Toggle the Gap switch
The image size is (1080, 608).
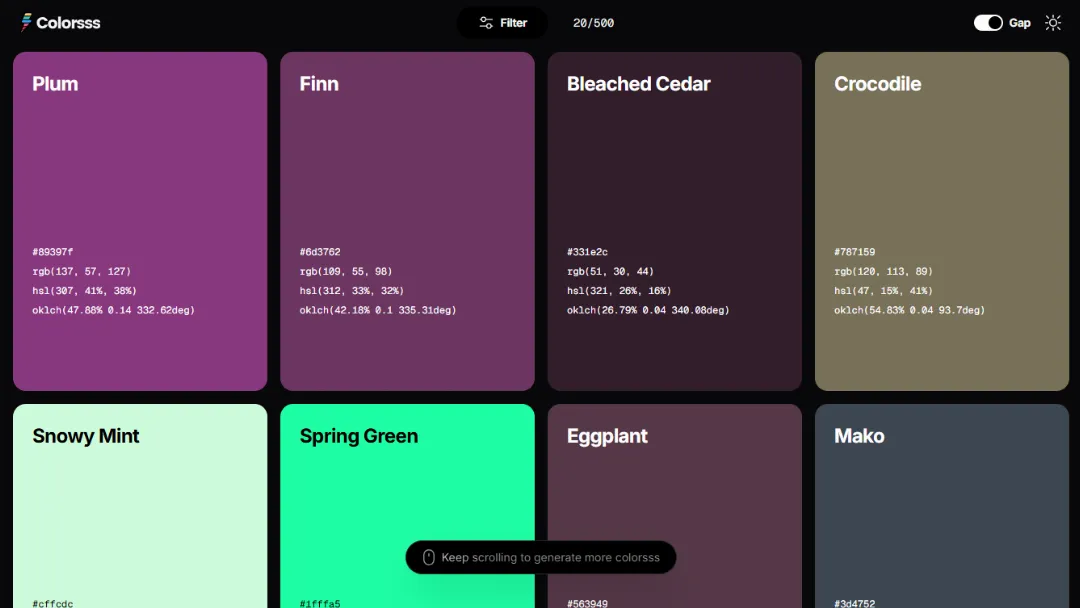(988, 23)
